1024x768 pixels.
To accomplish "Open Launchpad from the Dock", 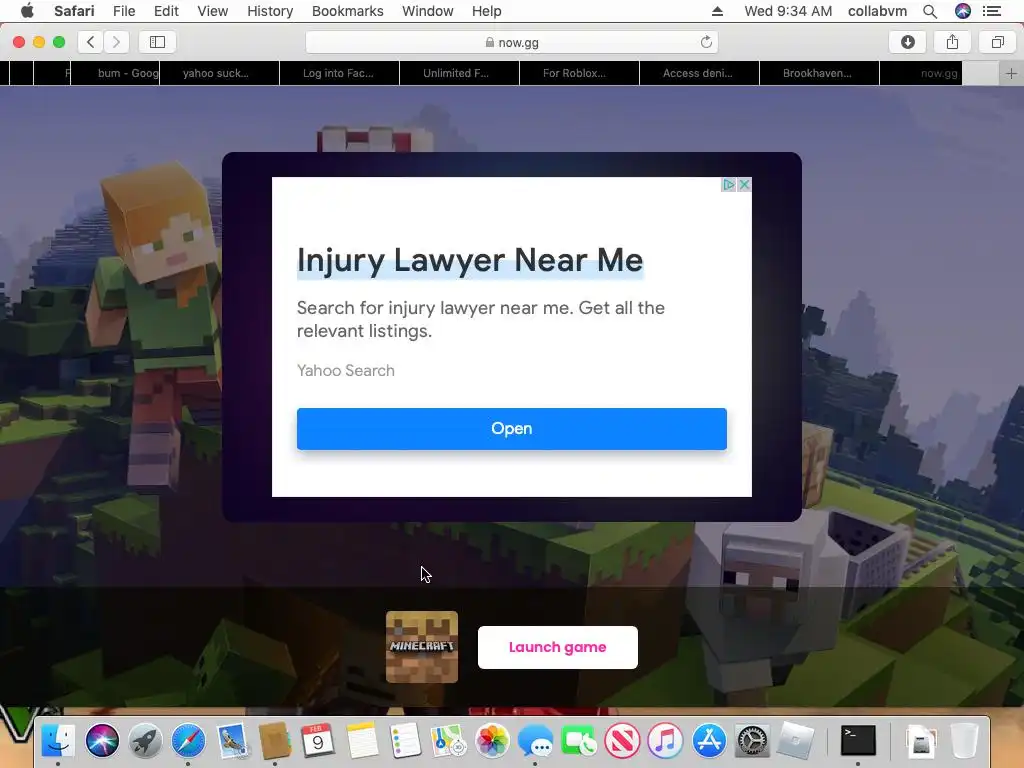I will (145, 741).
